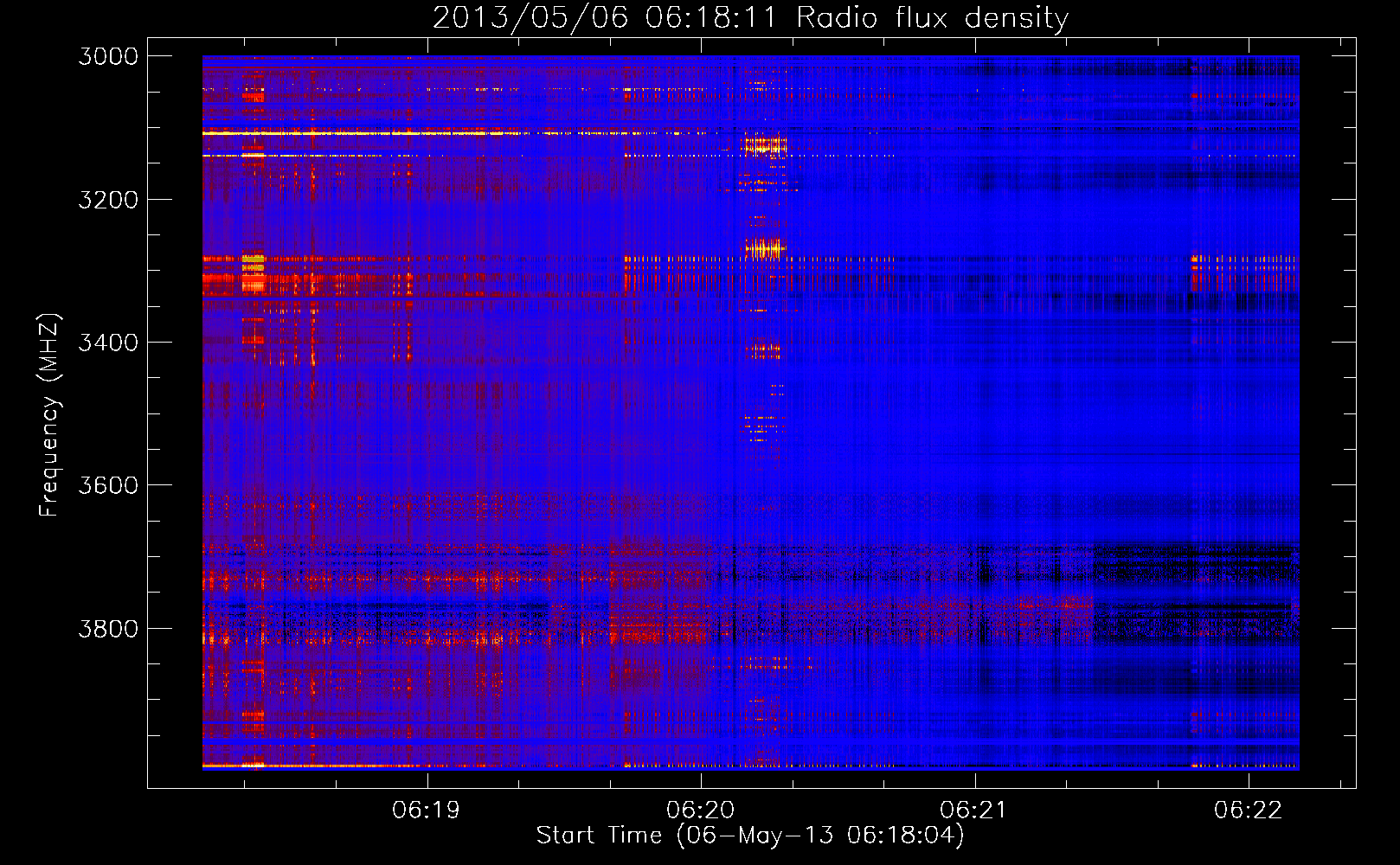Click the 3200 frequency axis label
Viewport: 1400px width, 865px height.
[x=108, y=200]
